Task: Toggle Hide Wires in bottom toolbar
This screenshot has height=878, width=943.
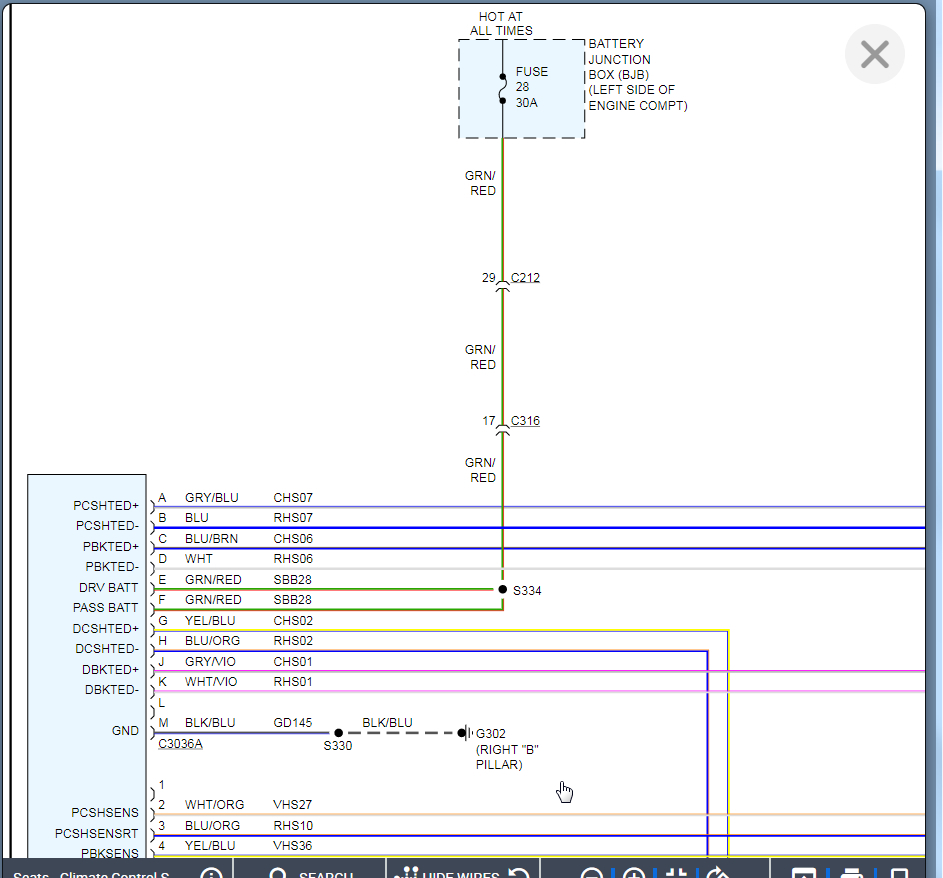Action: pos(445,874)
